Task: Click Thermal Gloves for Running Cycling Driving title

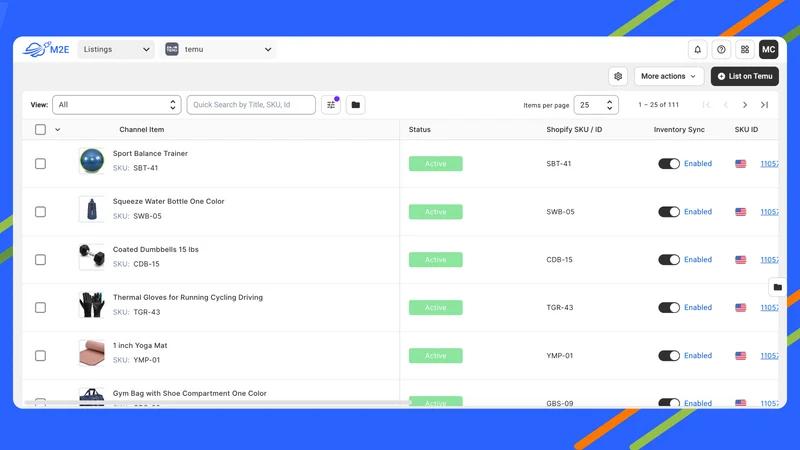Action: (188, 297)
